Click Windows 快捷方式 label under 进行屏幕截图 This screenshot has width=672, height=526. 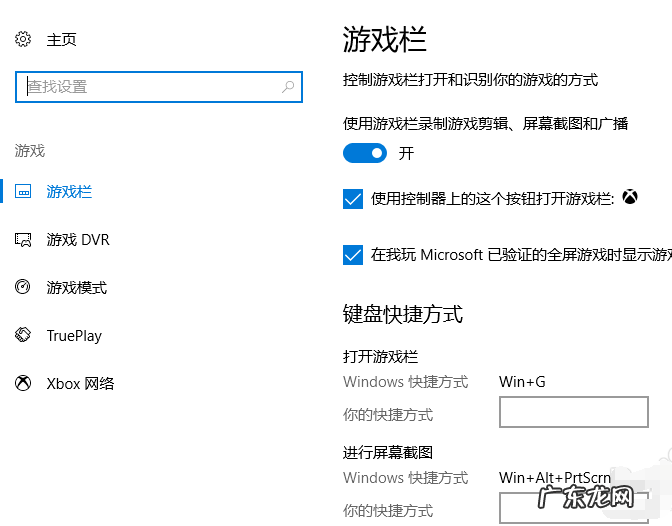(x=405, y=478)
